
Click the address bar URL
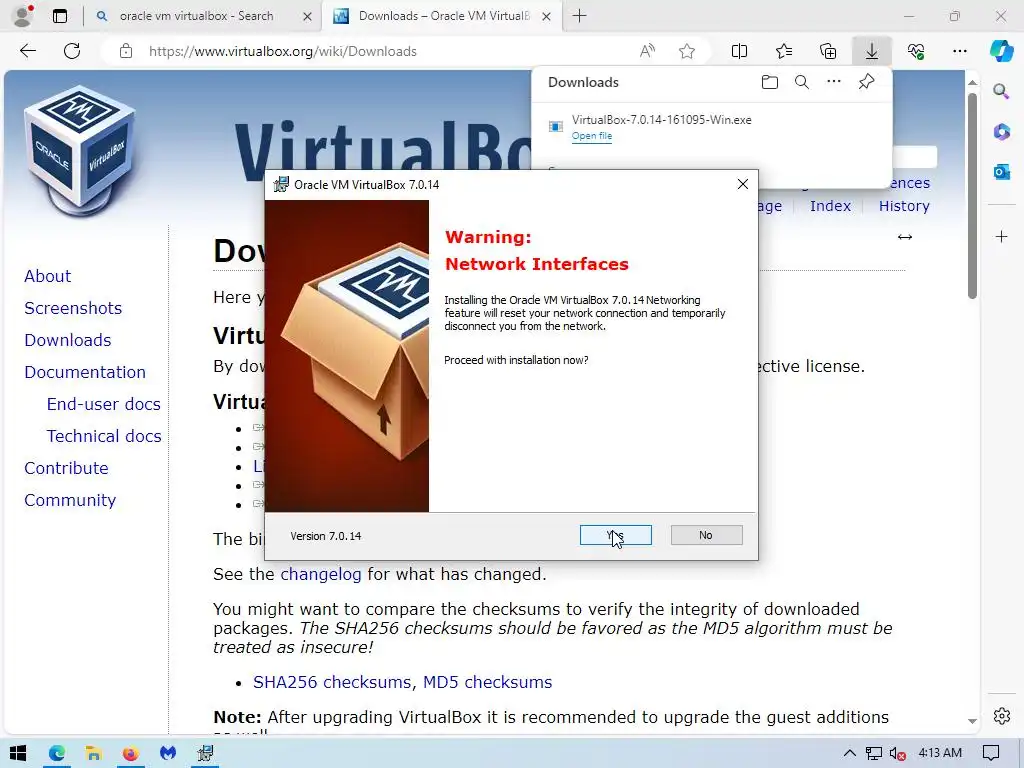[x=283, y=51]
